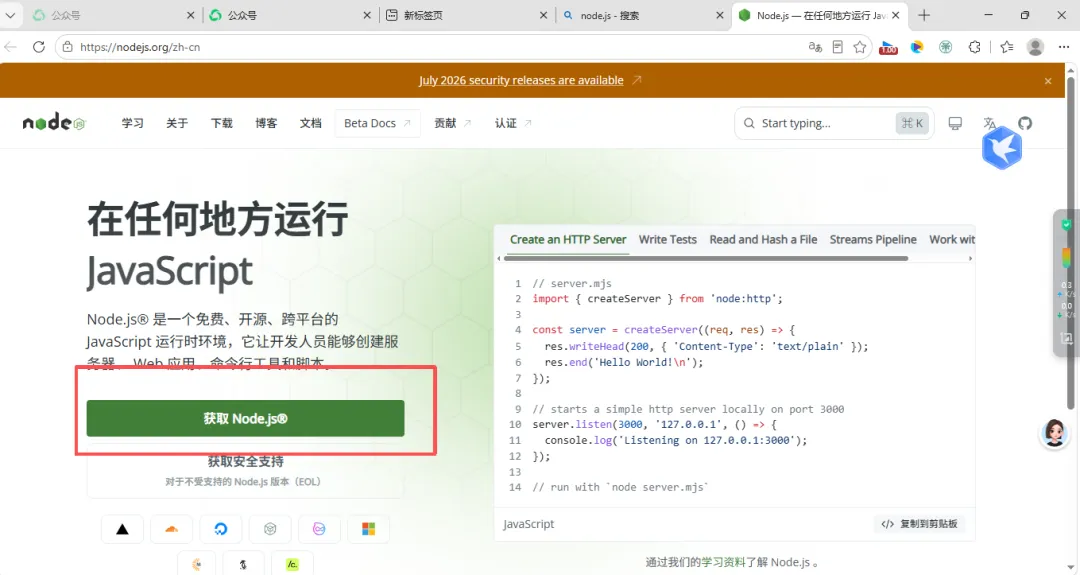
Task: Open the 学习资料 link
Action: click(723, 562)
